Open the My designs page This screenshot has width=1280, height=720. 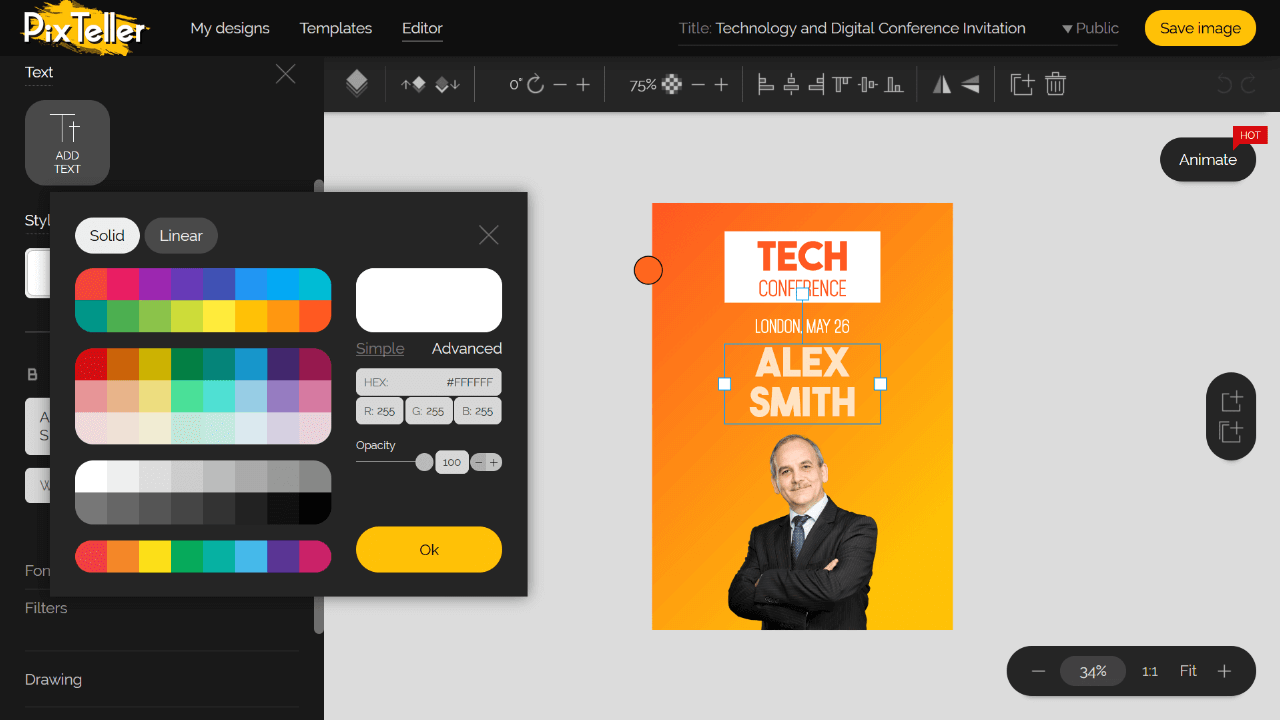click(x=230, y=28)
